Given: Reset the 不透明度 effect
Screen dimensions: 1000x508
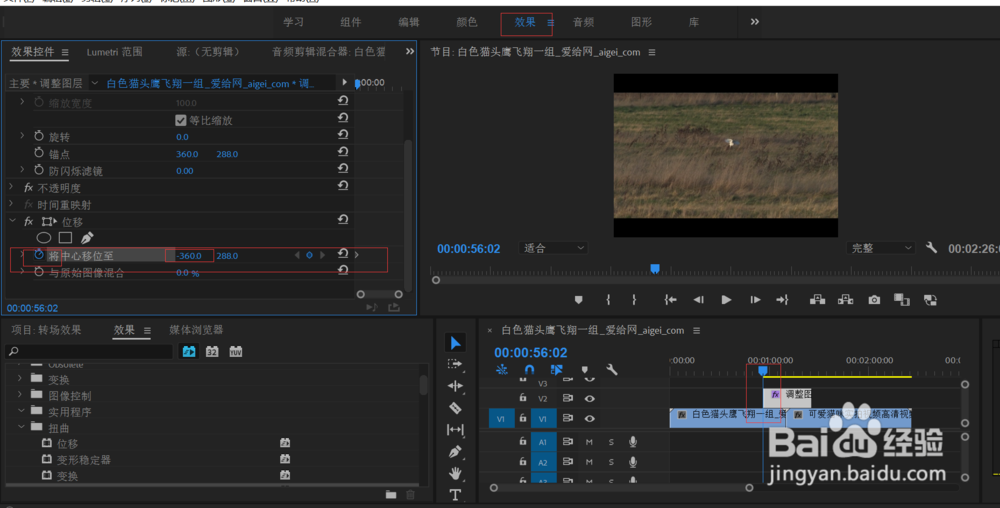Looking at the screenshot, I should pos(343,185).
